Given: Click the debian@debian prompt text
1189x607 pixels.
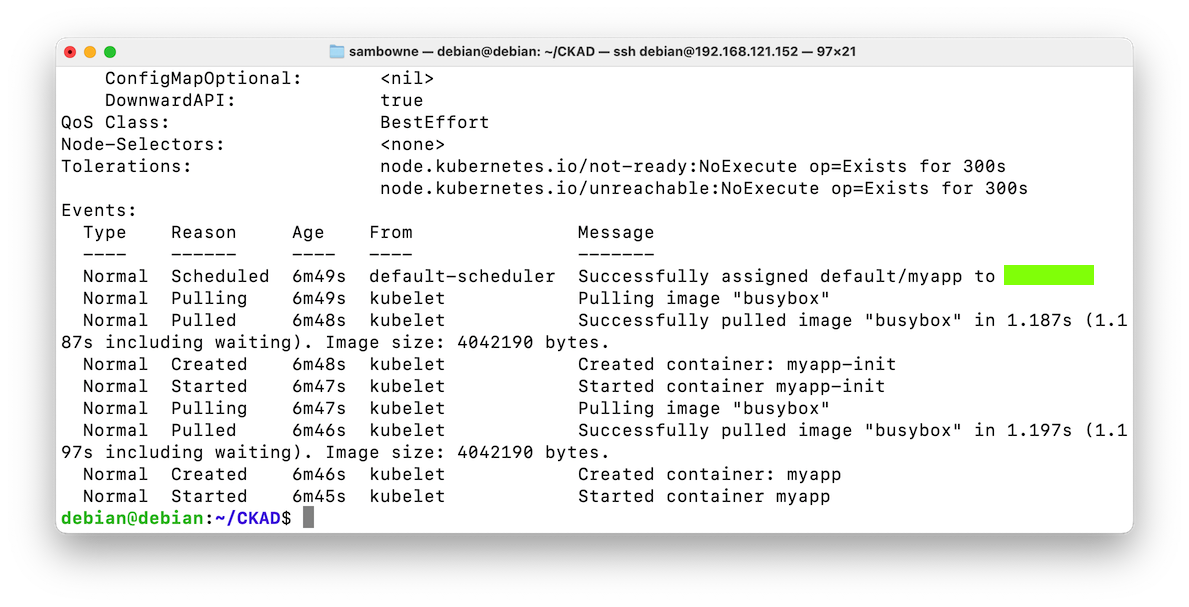Looking at the screenshot, I should point(132,518).
